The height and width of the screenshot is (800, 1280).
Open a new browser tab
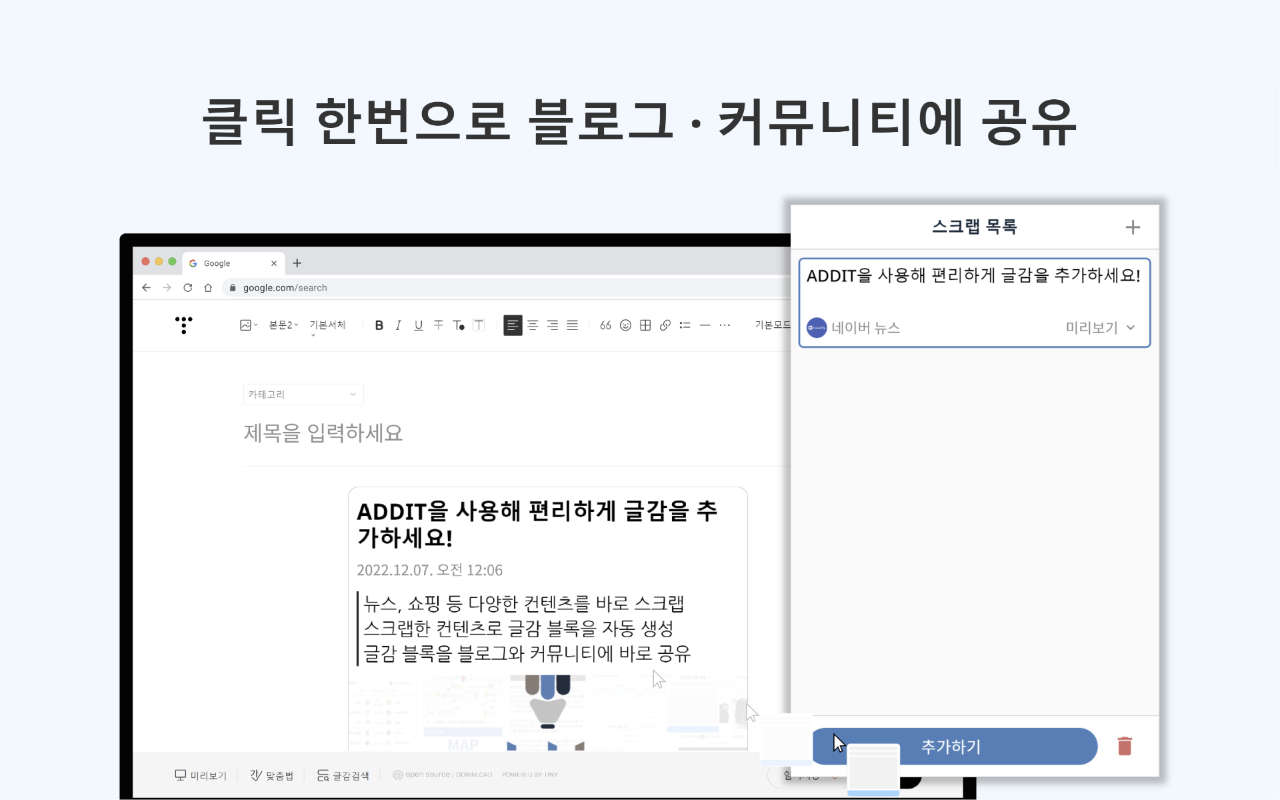click(297, 263)
